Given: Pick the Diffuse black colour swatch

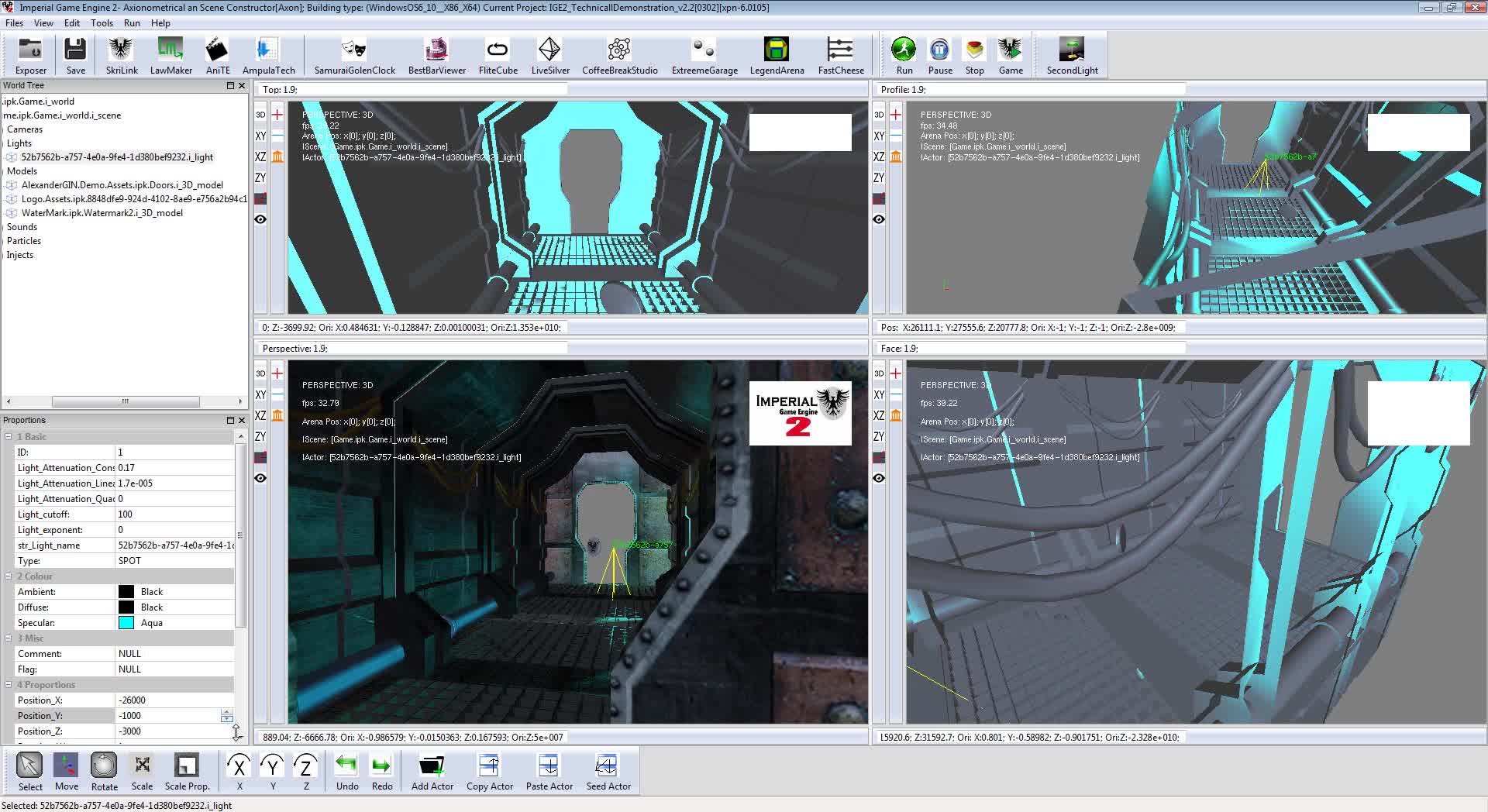Looking at the screenshot, I should [126, 607].
